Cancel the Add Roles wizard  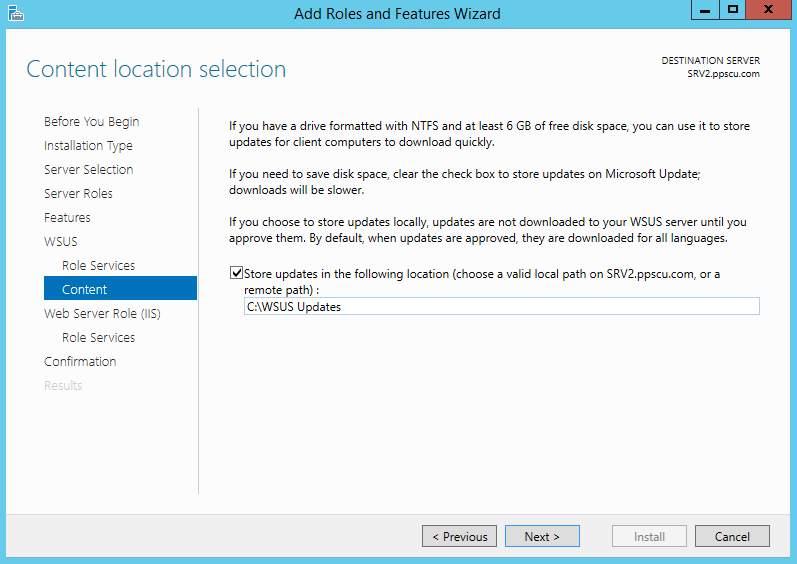pyautogui.click(x=732, y=537)
